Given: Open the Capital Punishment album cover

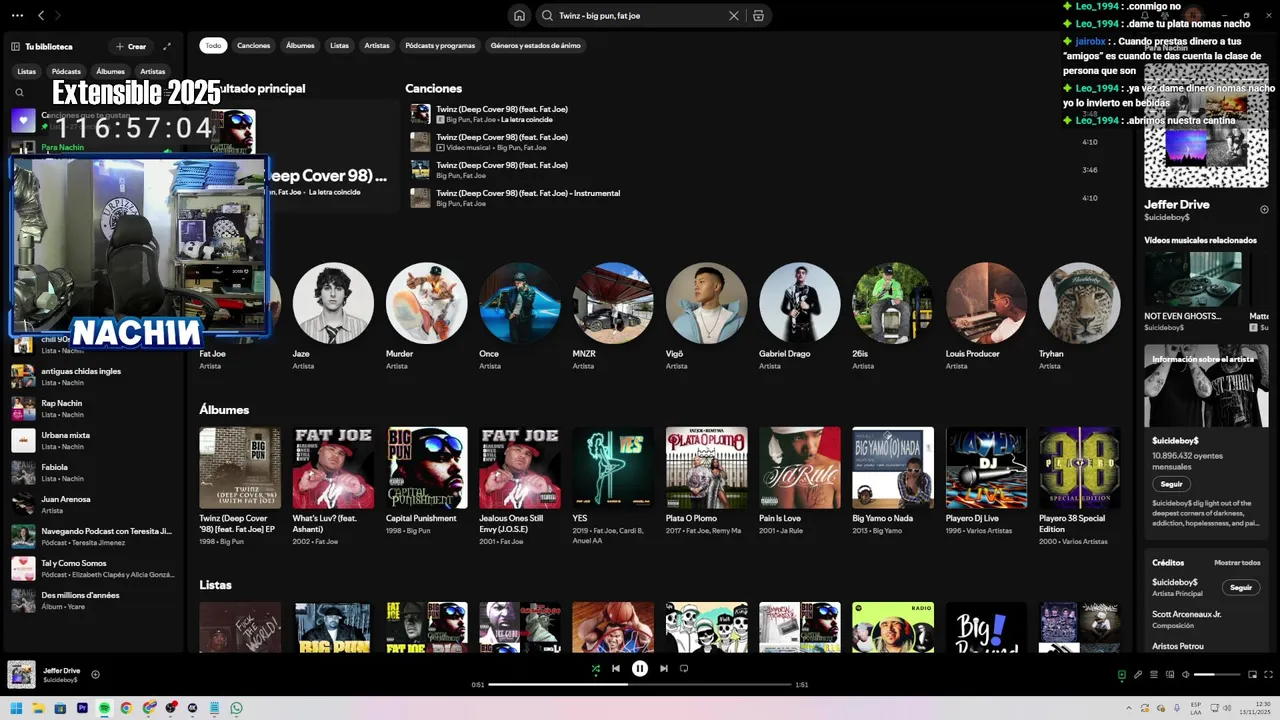Looking at the screenshot, I should 426,468.
